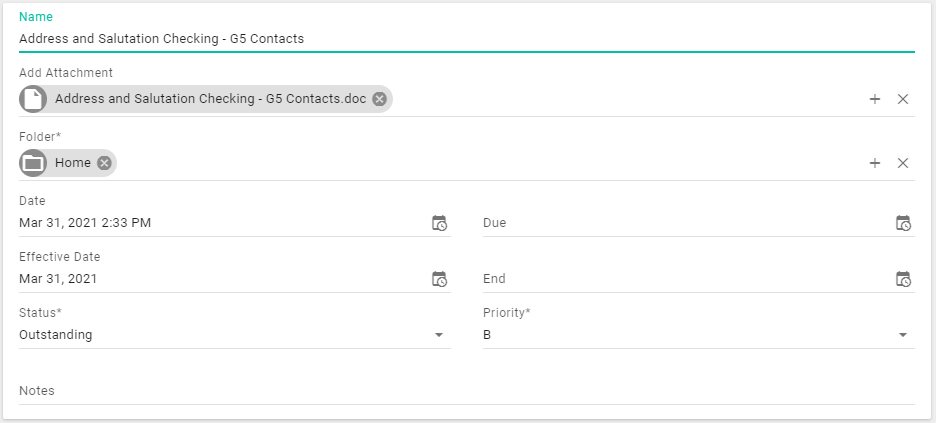Click the Effective Date value Mar 31, 2021

(x=58, y=279)
